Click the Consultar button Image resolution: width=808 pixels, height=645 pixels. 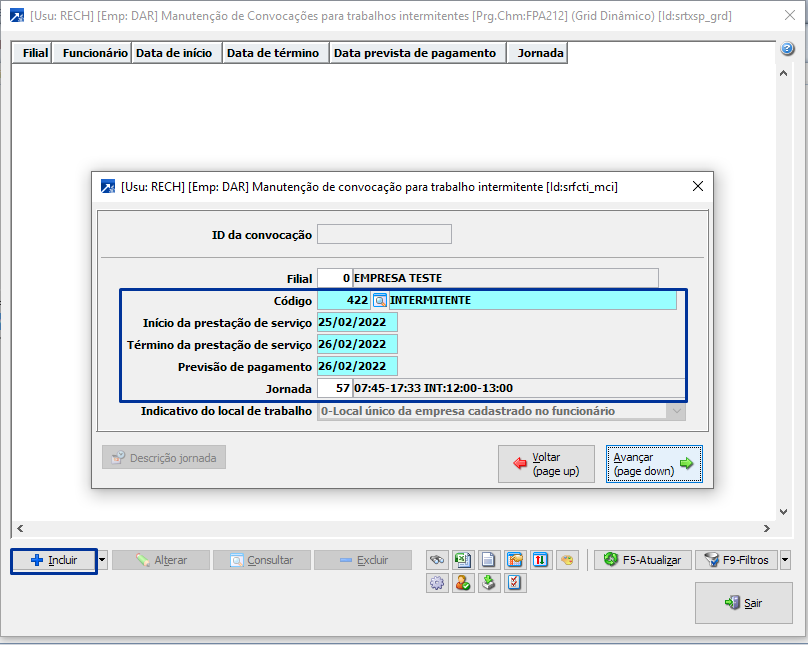click(x=262, y=560)
